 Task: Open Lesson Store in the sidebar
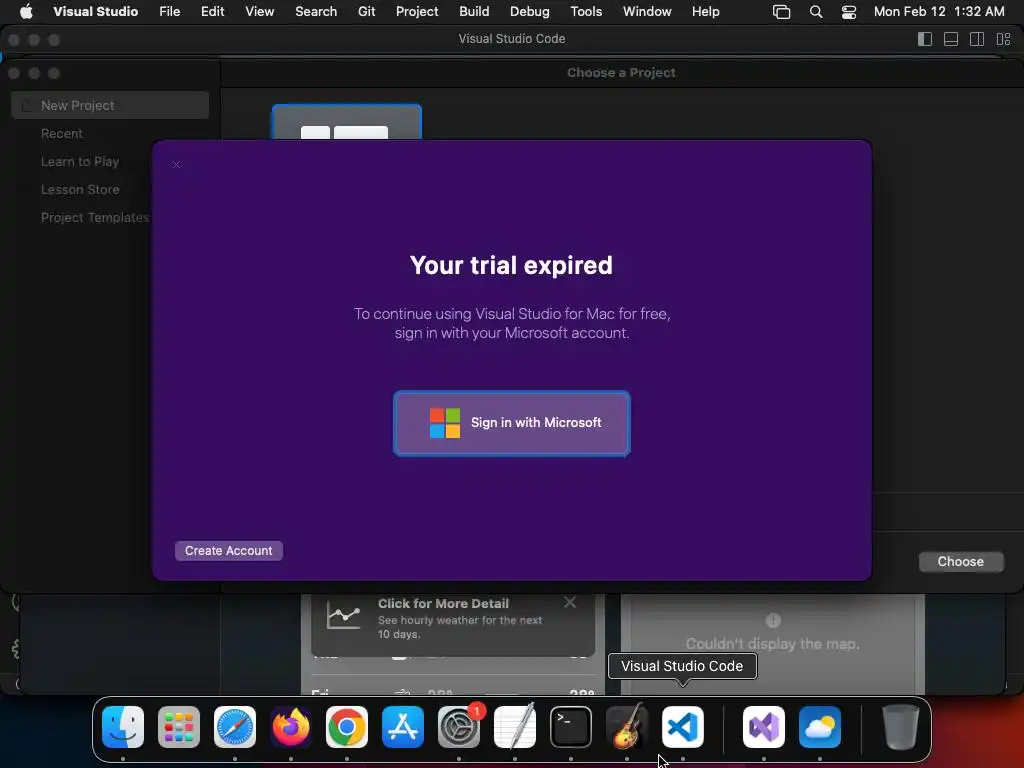(80, 189)
